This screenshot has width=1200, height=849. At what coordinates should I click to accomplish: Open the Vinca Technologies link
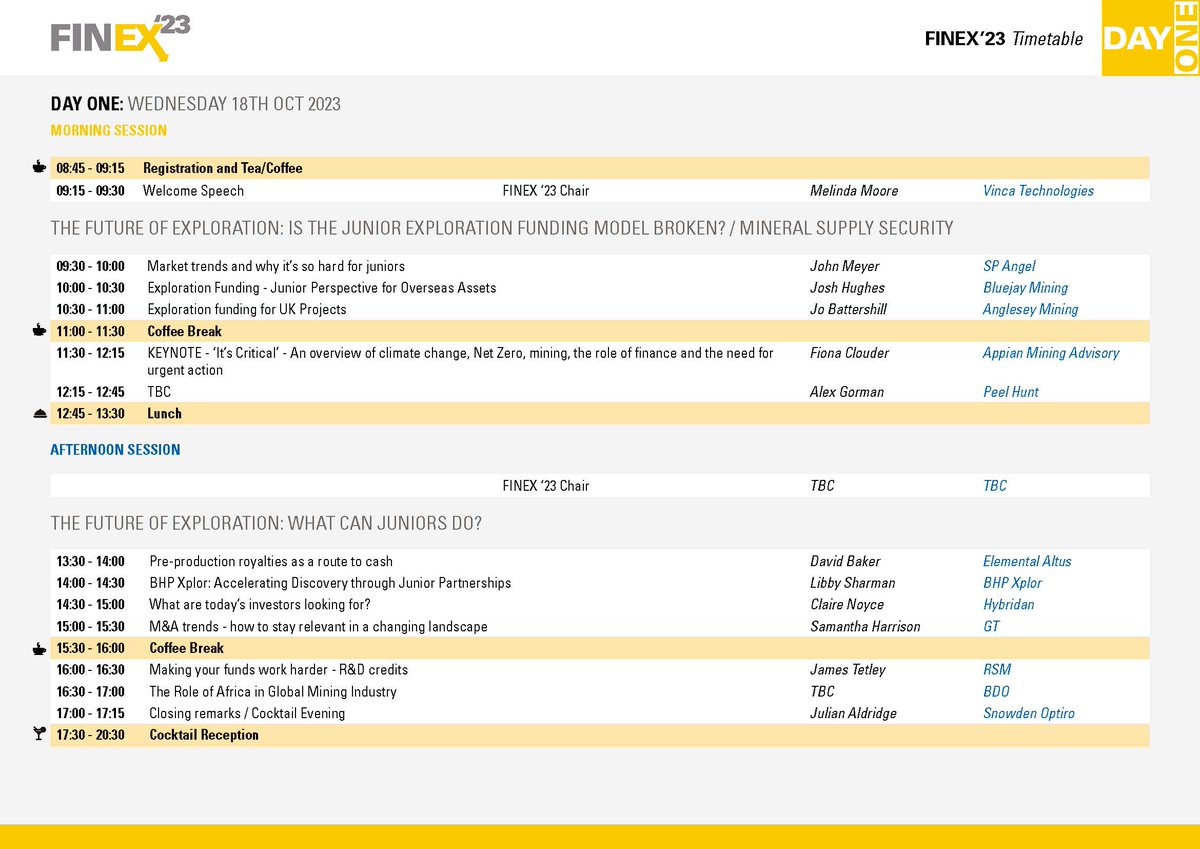pyautogui.click(x=1038, y=191)
